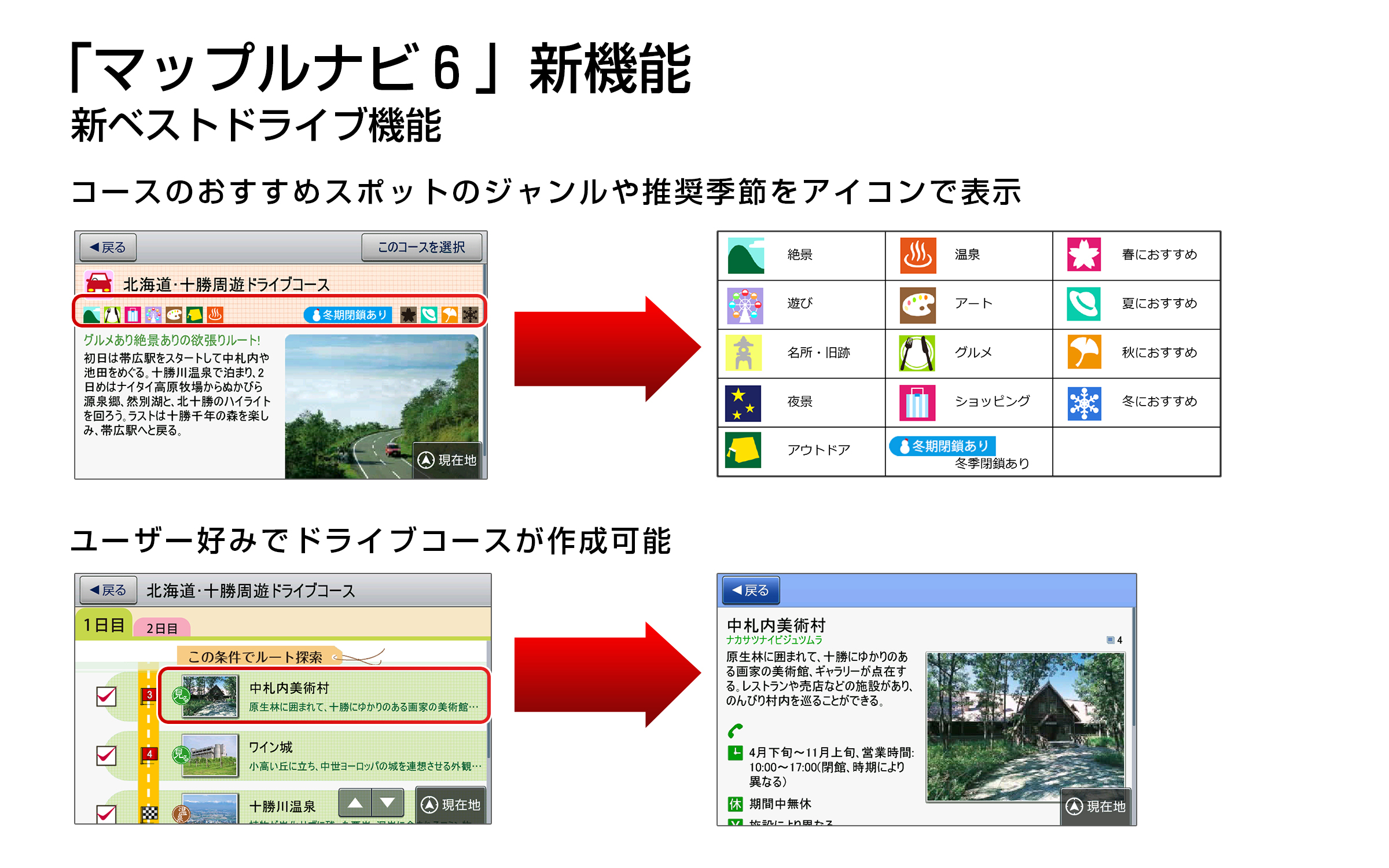The image size is (1389, 868).
Task: Tap 現在地 button in spot detail panel
Action: pos(1096,807)
